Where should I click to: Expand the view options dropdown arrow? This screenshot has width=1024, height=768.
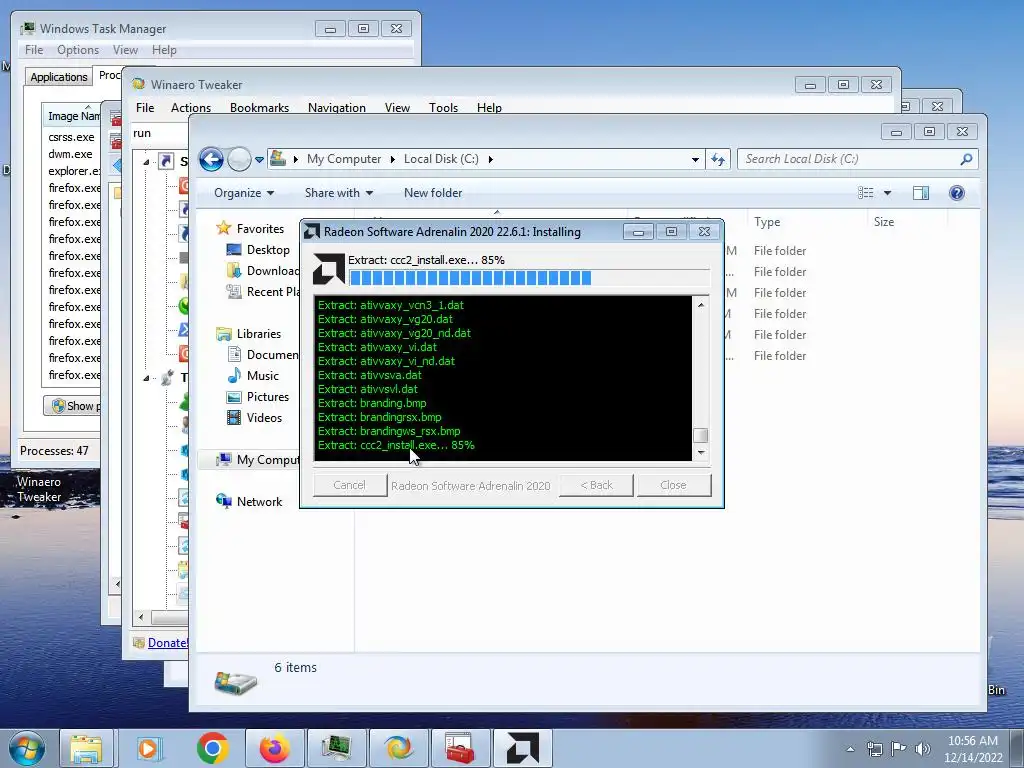pyautogui.click(x=887, y=193)
